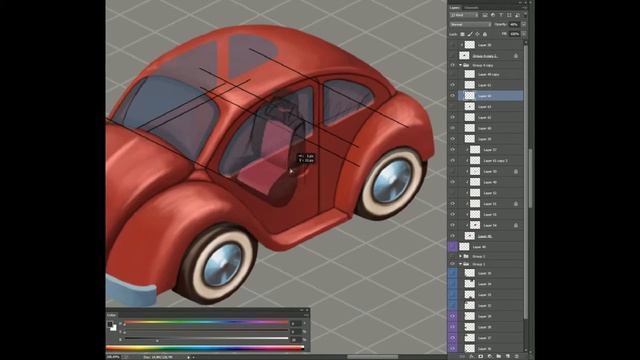Screen dimensions: 640x360
Task: Select the Color panel tab
Action: tap(111, 315)
